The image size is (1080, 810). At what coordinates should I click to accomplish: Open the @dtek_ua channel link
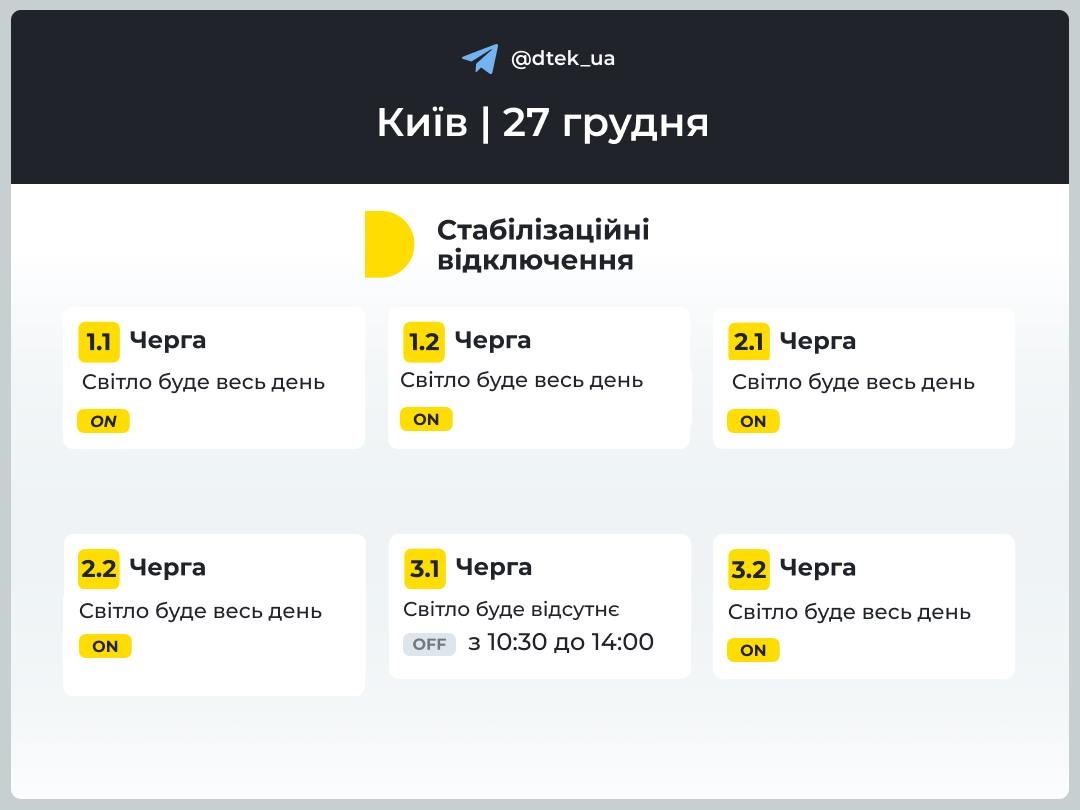click(x=563, y=59)
